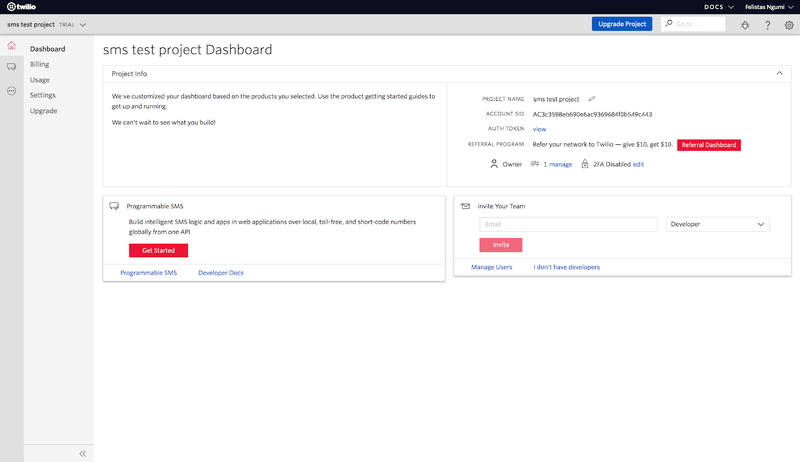Select Upgrade in the sidebar

(x=43, y=111)
